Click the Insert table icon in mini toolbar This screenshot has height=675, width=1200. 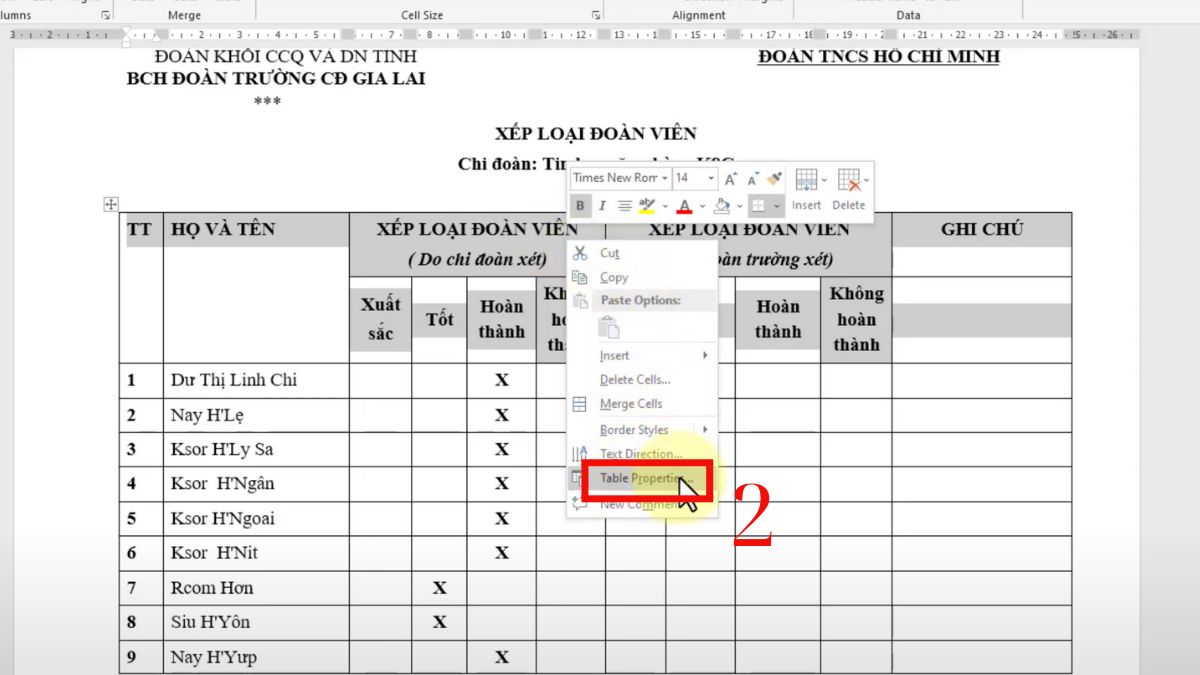(805, 180)
